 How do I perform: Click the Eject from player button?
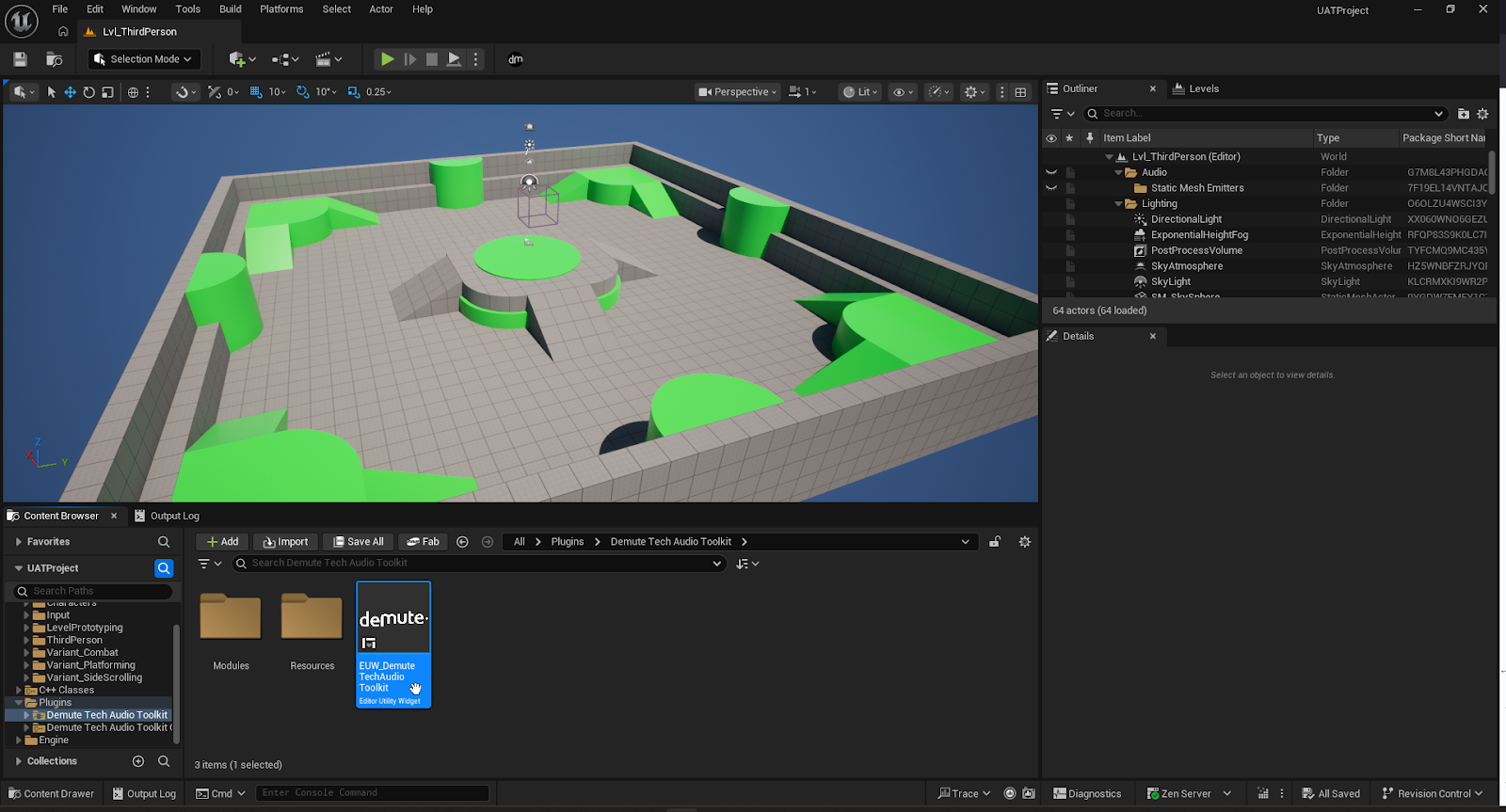tap(454, 59)
